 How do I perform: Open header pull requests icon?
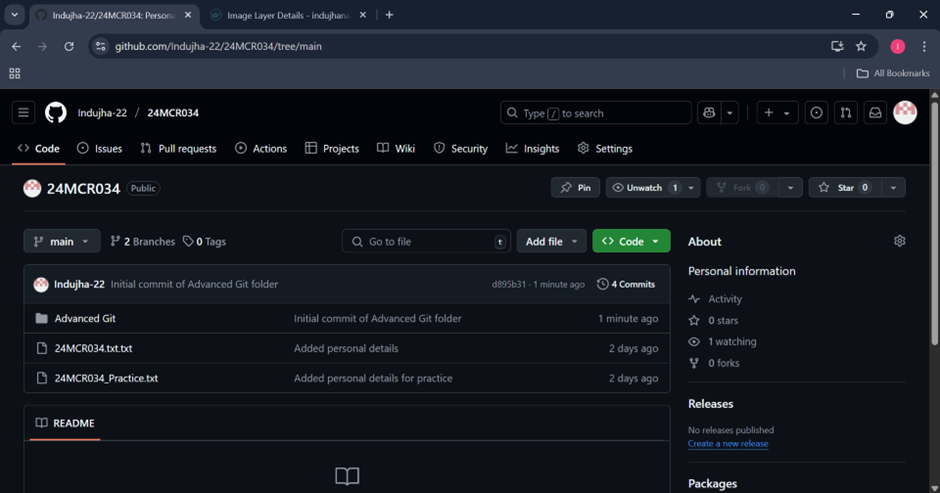click(845, 113)
